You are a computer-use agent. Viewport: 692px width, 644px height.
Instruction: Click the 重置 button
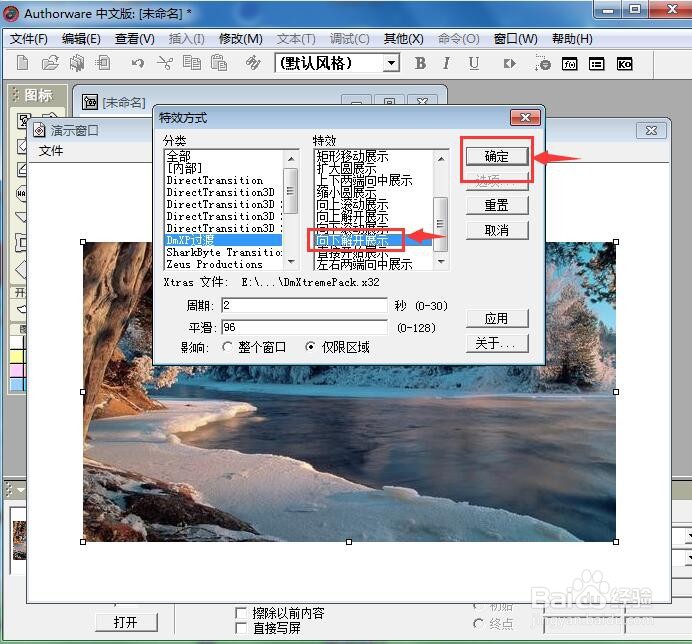click(496, 205)
